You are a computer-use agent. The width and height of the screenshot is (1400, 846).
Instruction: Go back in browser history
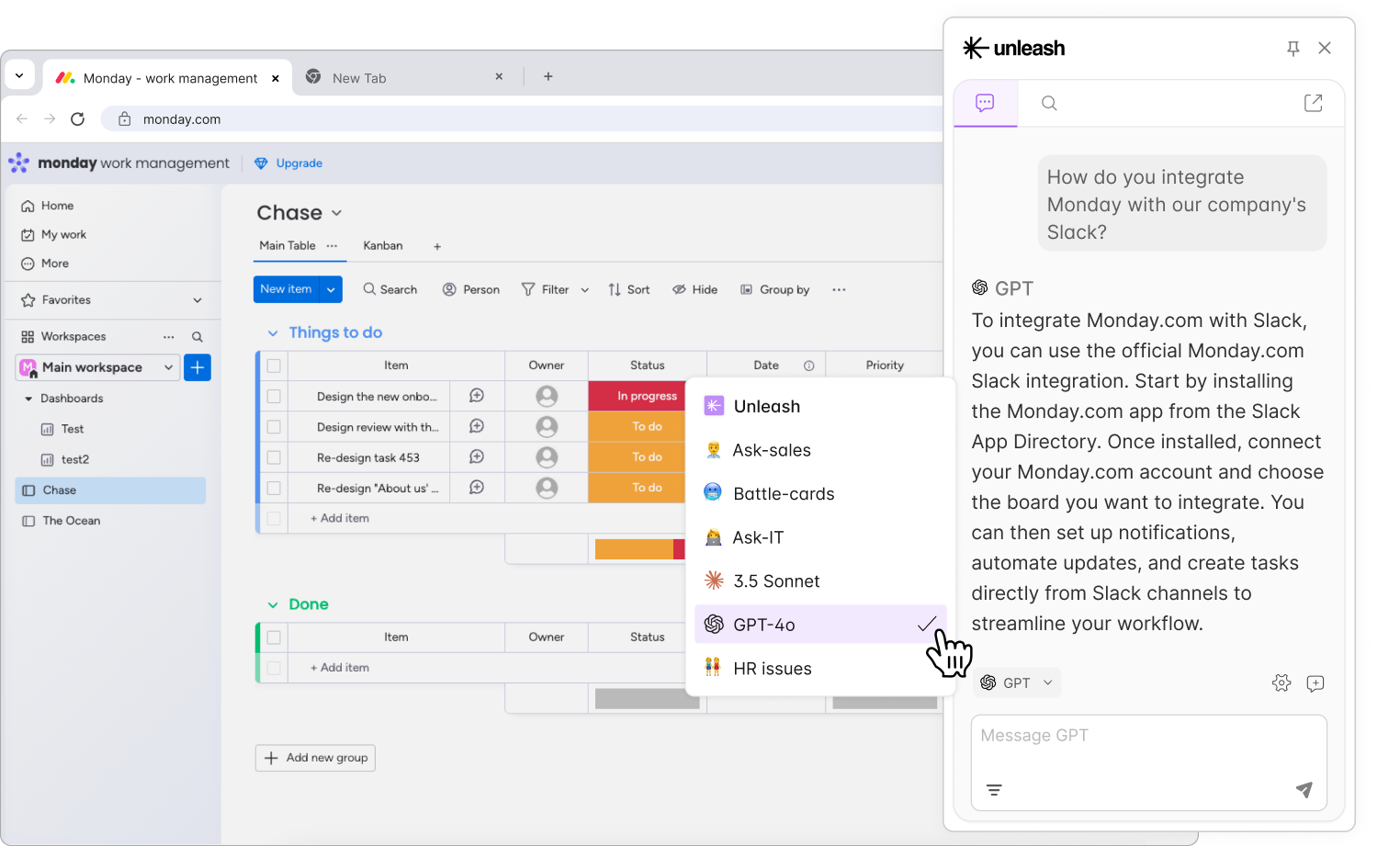[x=22, y=118]
